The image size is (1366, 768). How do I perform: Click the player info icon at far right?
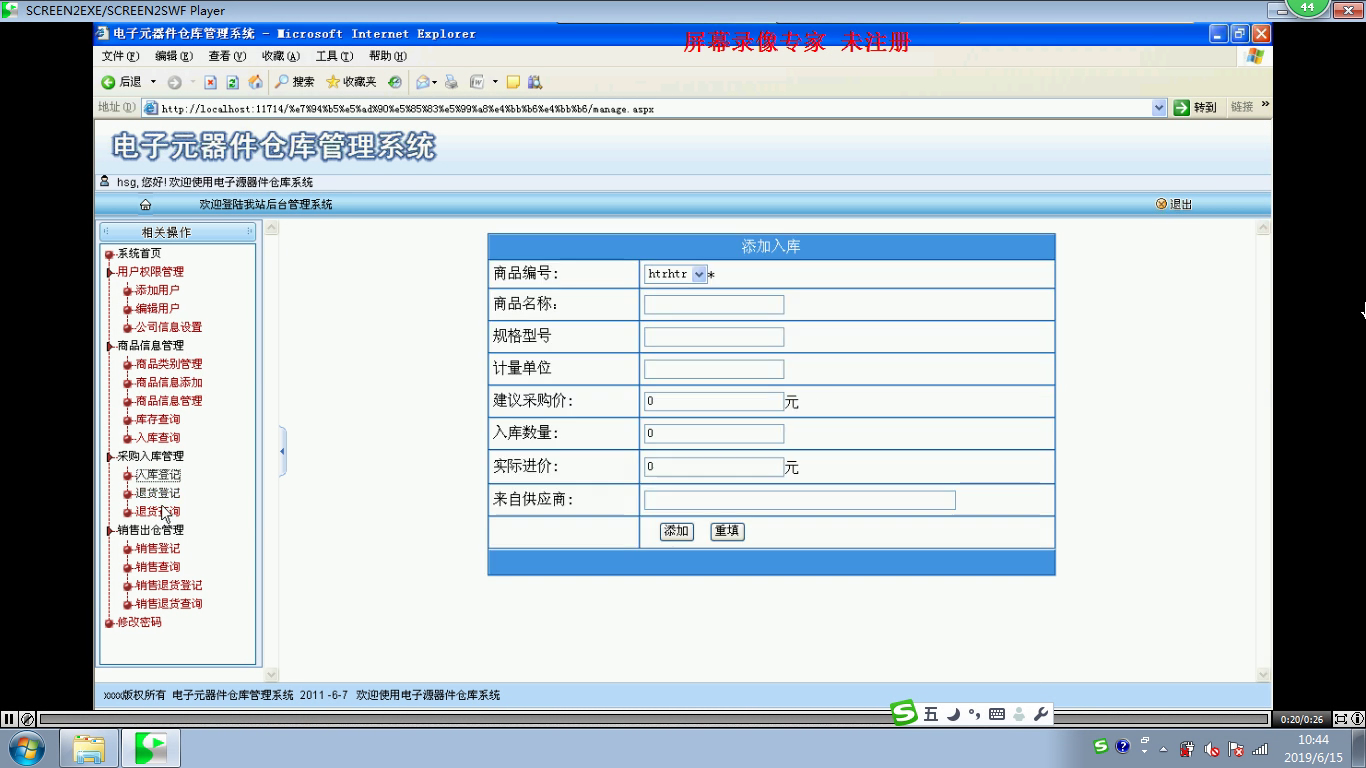(x=1357, y=719)
